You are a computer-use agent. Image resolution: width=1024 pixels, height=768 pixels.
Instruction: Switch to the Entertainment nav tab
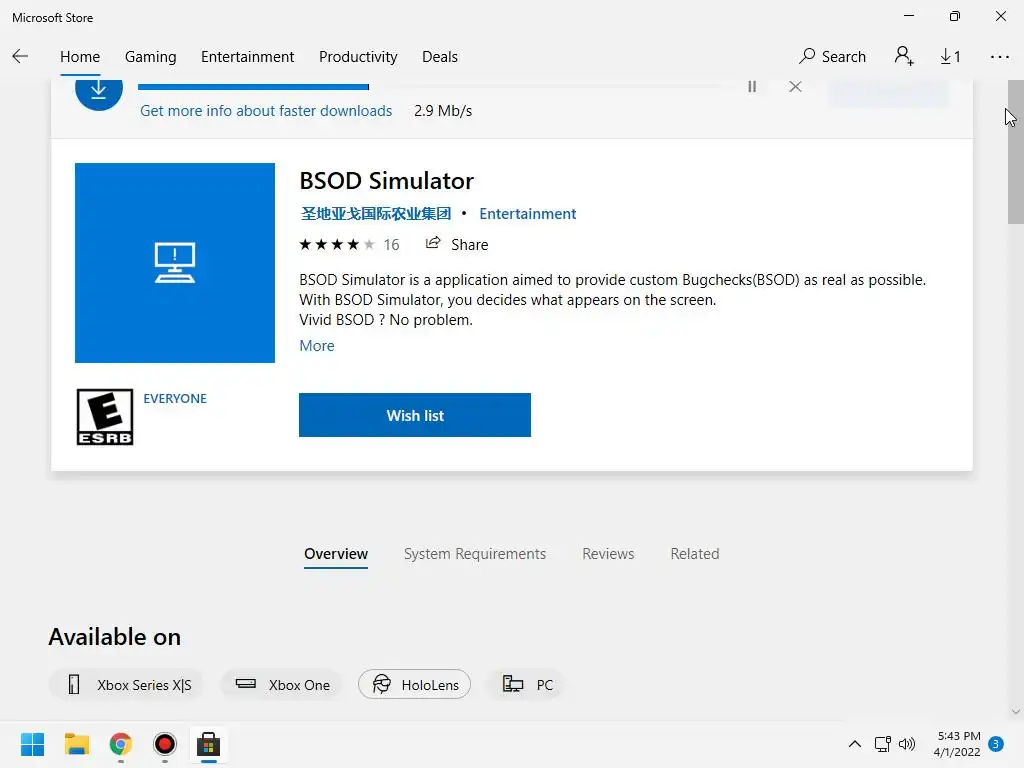point(248,57)
